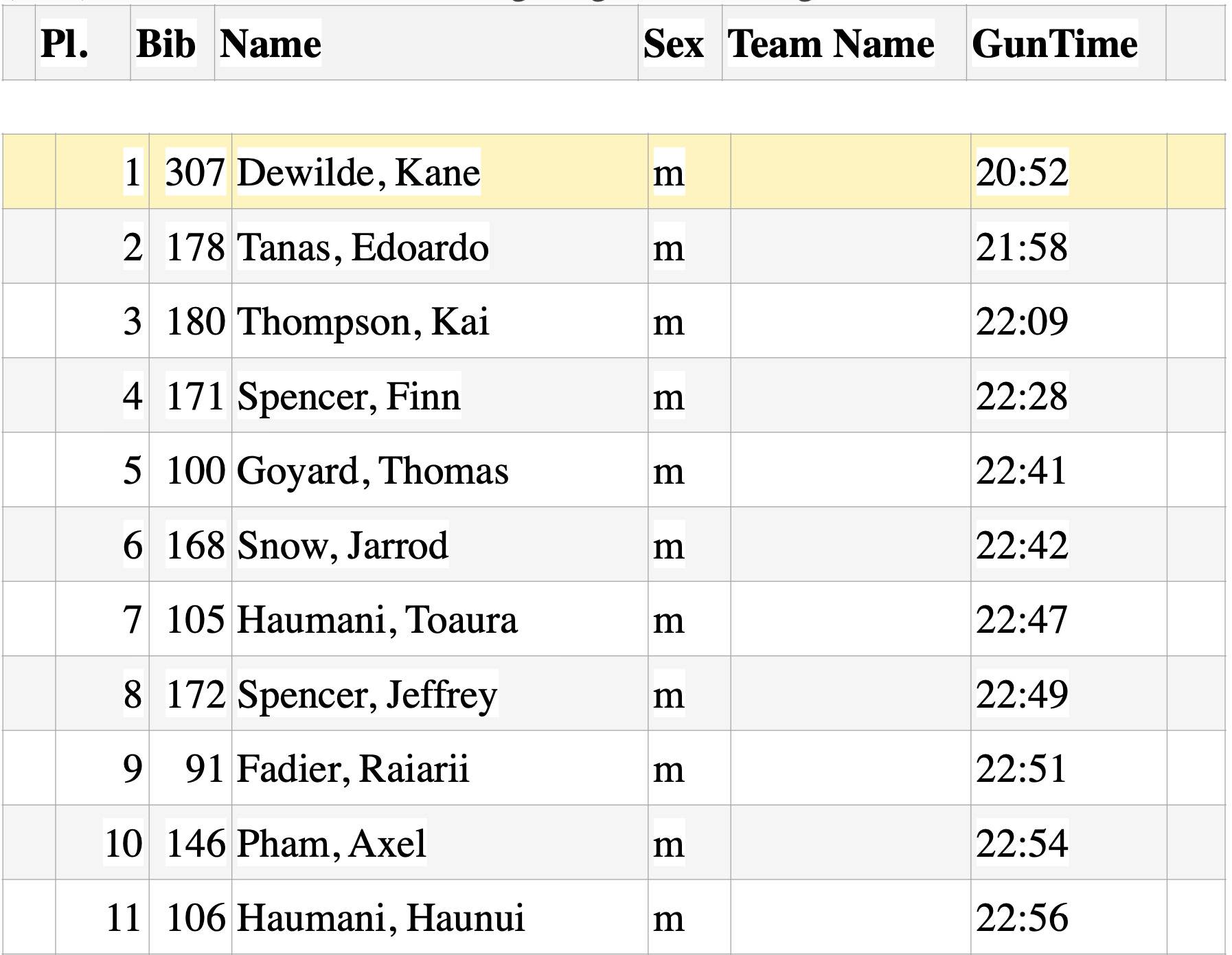
Task: Click the 20:52 gun time cell
Action: [1022, 172]
